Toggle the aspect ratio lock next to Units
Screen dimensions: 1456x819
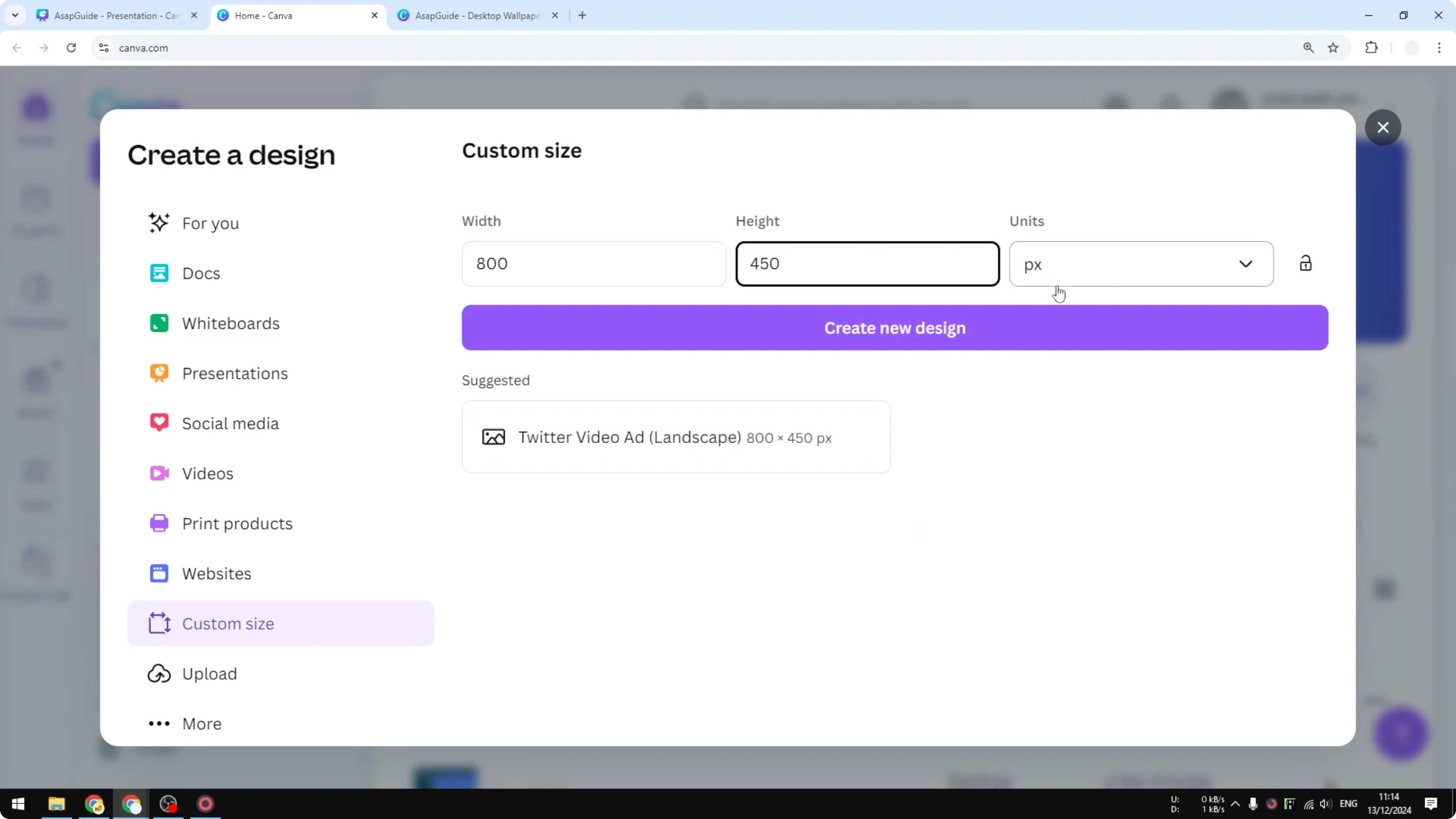(1306, 263)
